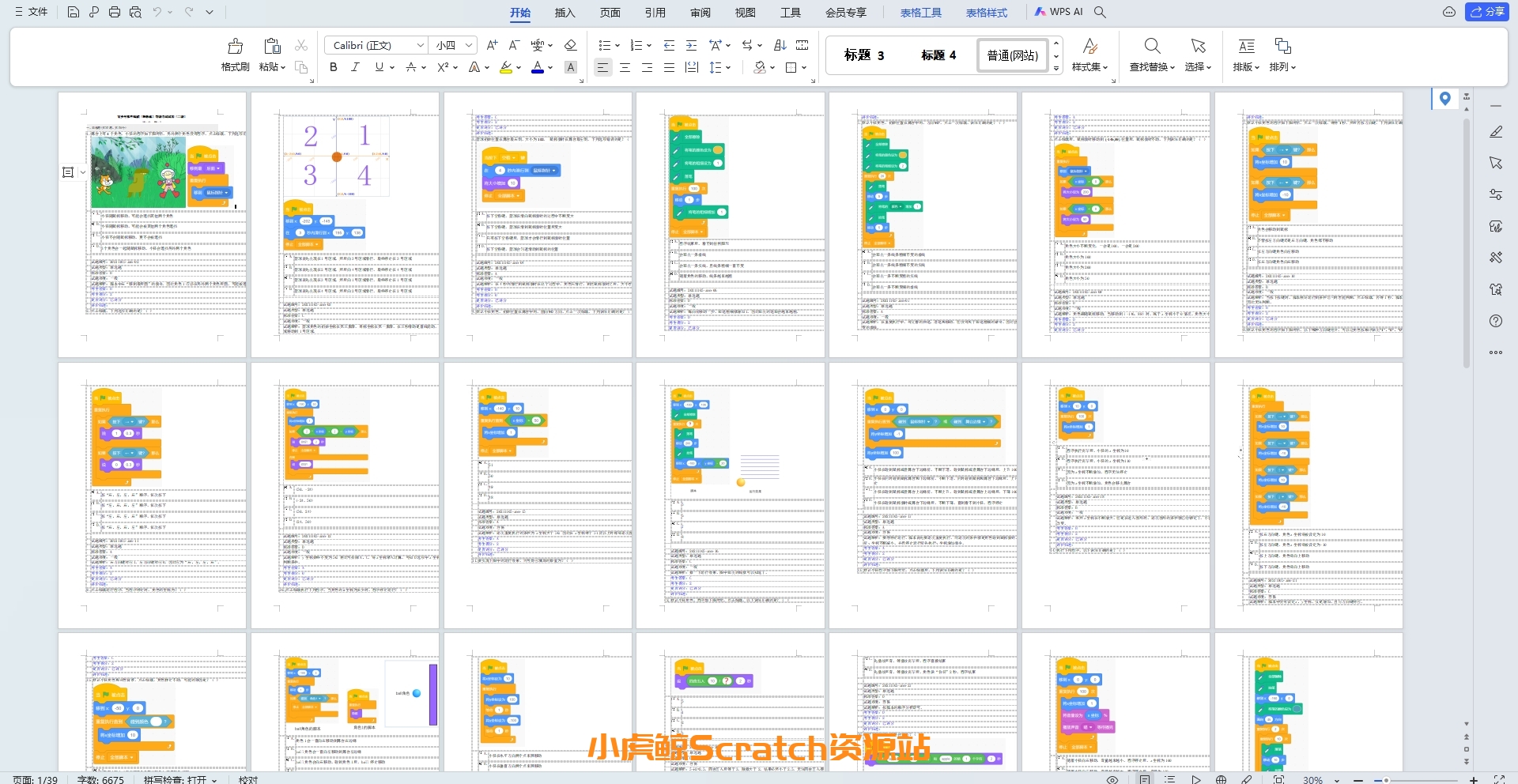Switch to the 插入 (Insert) tab
The width and height of the screenshot is (1518, 784).
click(x=565, y=13)
